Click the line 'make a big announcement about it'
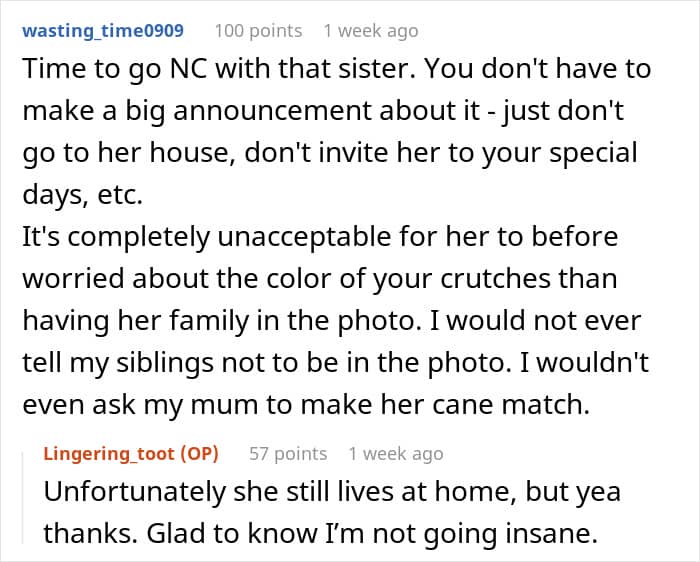 (x=323, y=111)
